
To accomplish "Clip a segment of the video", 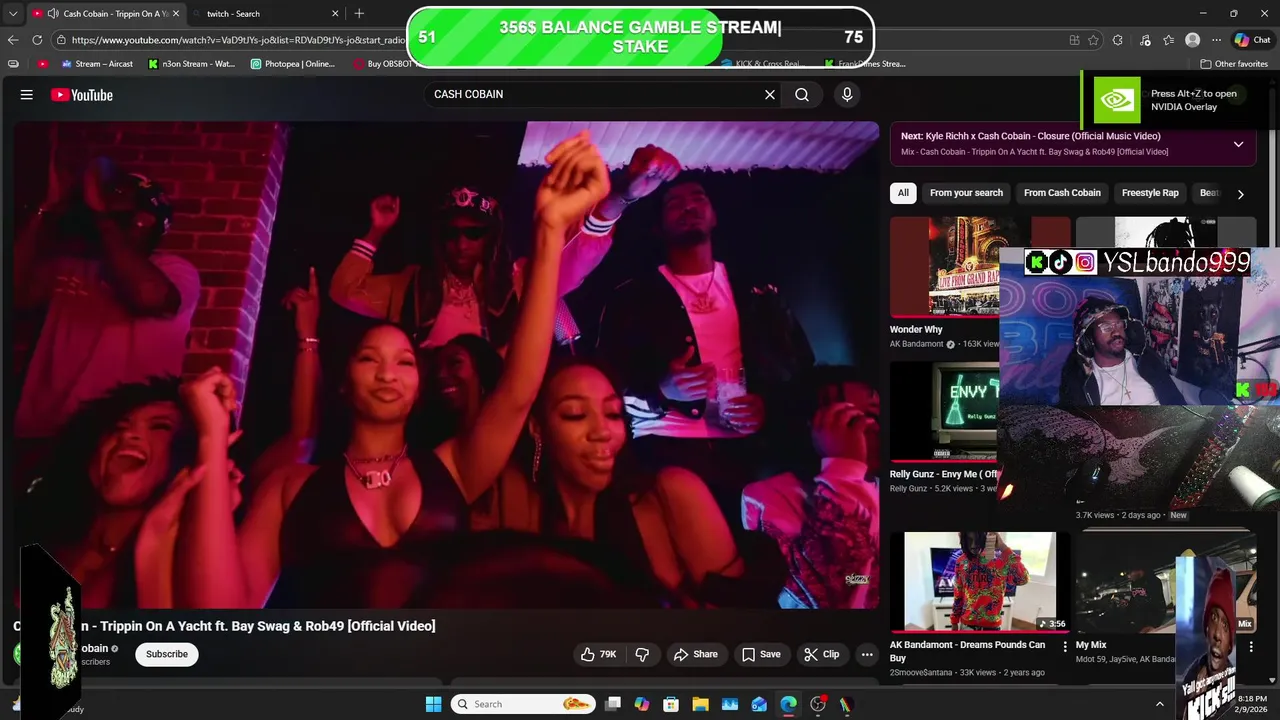I will click(822, 654).
